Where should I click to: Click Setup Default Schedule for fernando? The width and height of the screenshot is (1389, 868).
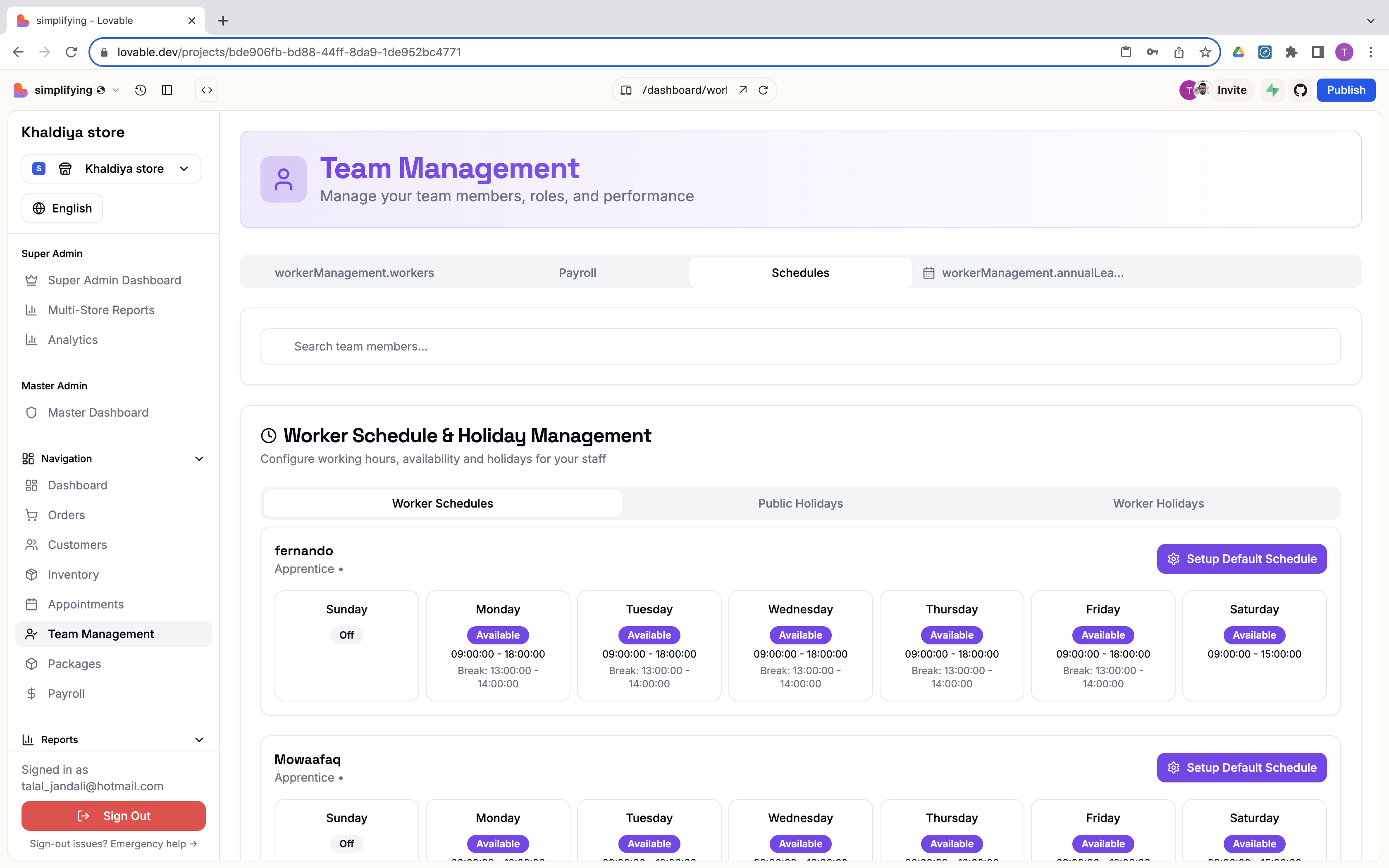(x=1241, y=558)
